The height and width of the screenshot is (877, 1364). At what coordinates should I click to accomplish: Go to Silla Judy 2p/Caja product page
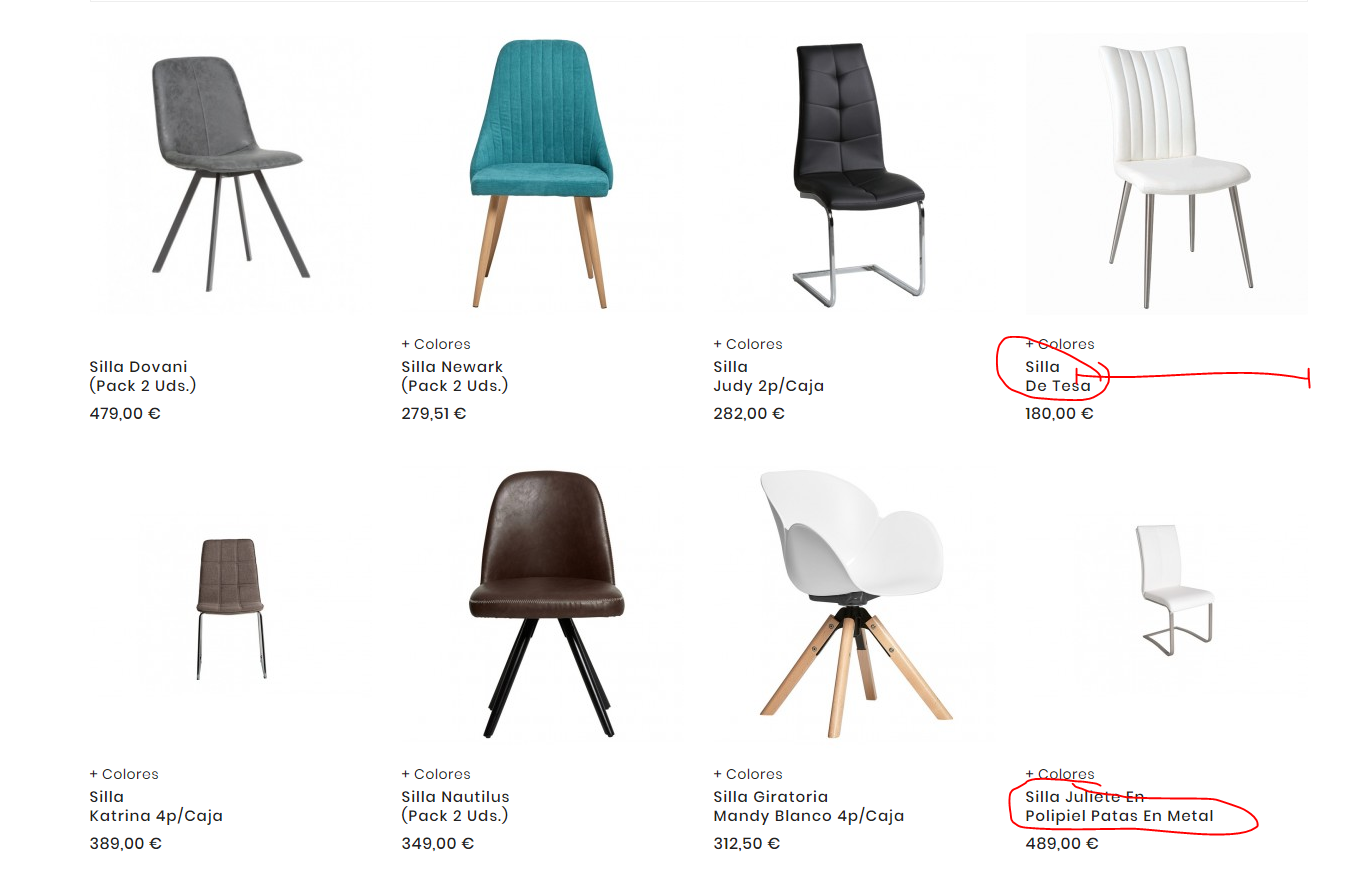769,376
